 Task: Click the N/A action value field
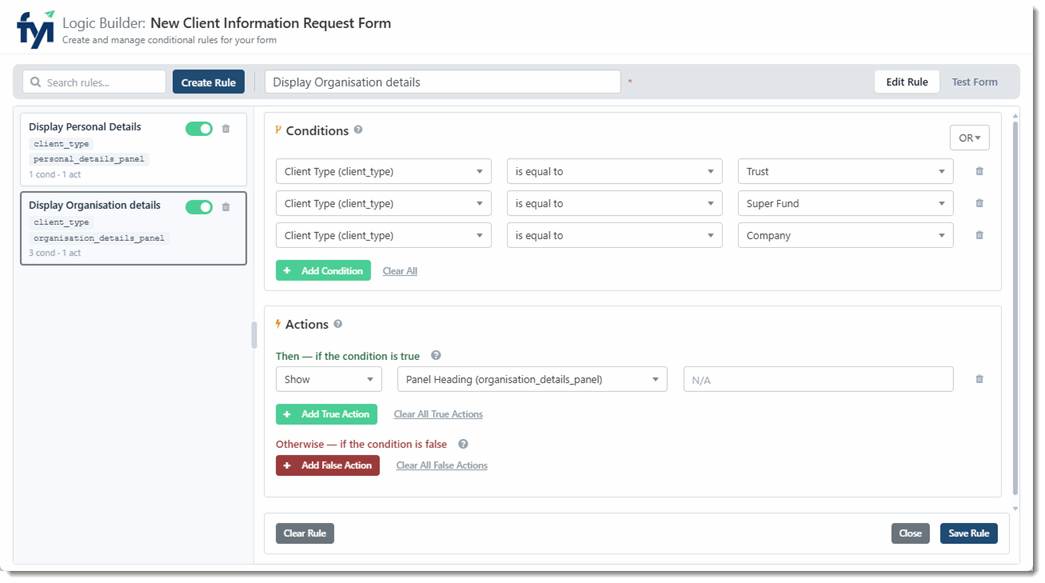click(x=818, y=379)
